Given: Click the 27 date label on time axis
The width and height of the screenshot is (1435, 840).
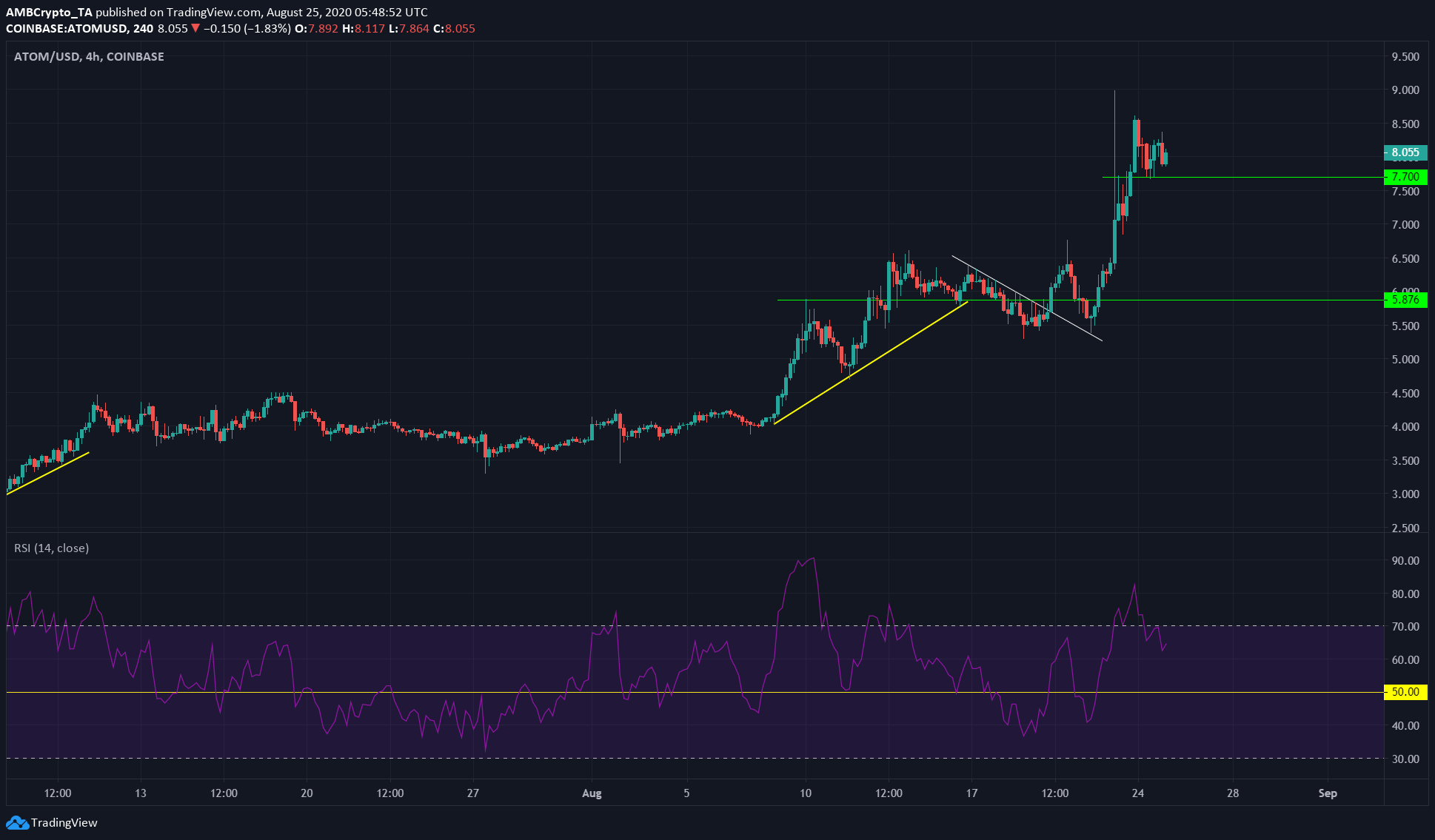Looking at the screenshot, I should pyautogui.click(x=473, y=793).
